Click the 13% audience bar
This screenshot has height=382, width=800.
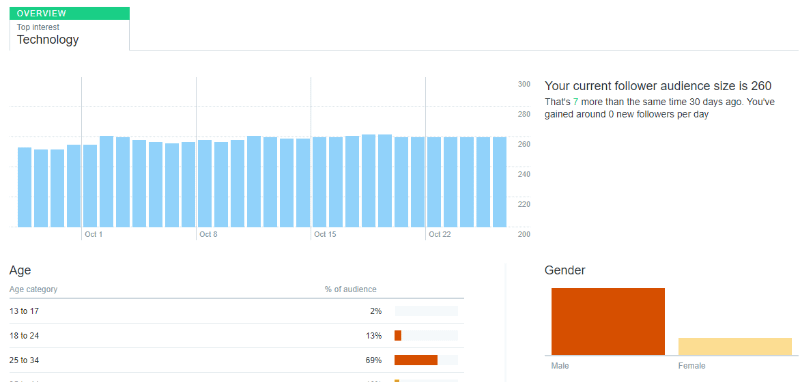tap(398, 336)
